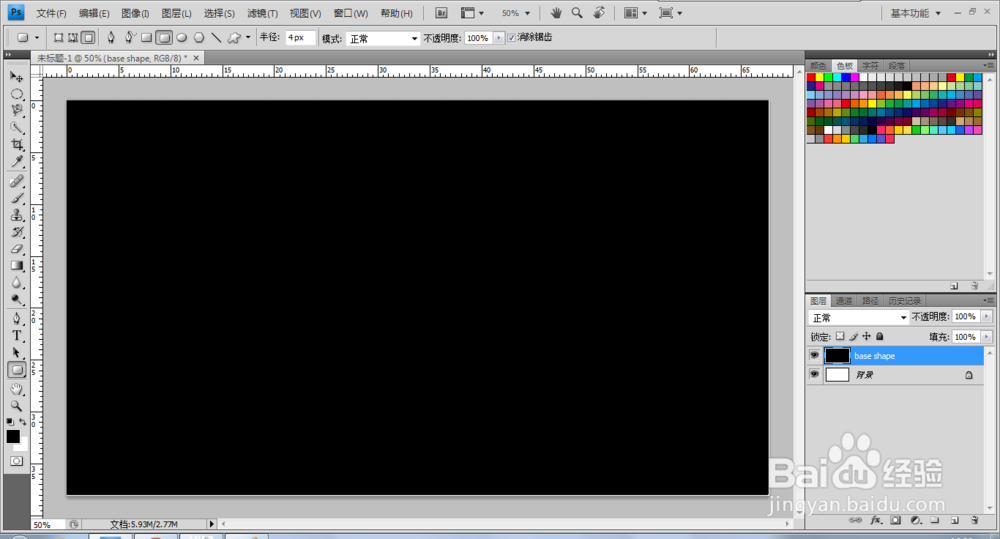Switch to the 通道 channels tab
Image resolution: width=1000 pixels, height=539 pixels.
tap(844, 300)
